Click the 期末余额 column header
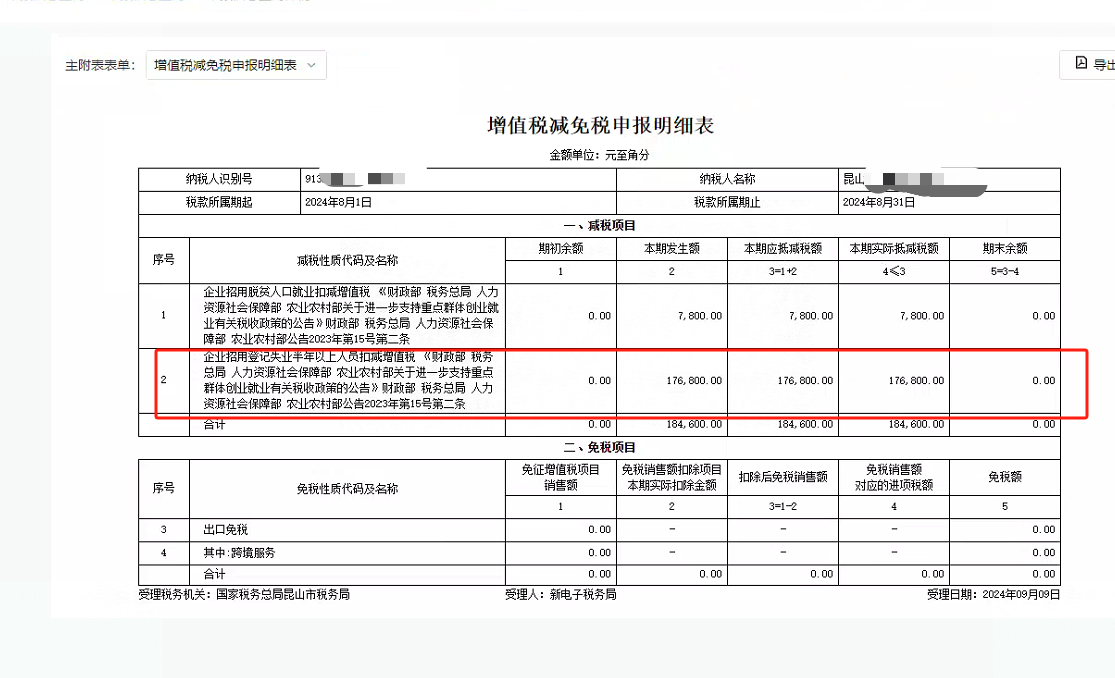The height and width of the screenshot is (678, 1115). point(1004,249)
